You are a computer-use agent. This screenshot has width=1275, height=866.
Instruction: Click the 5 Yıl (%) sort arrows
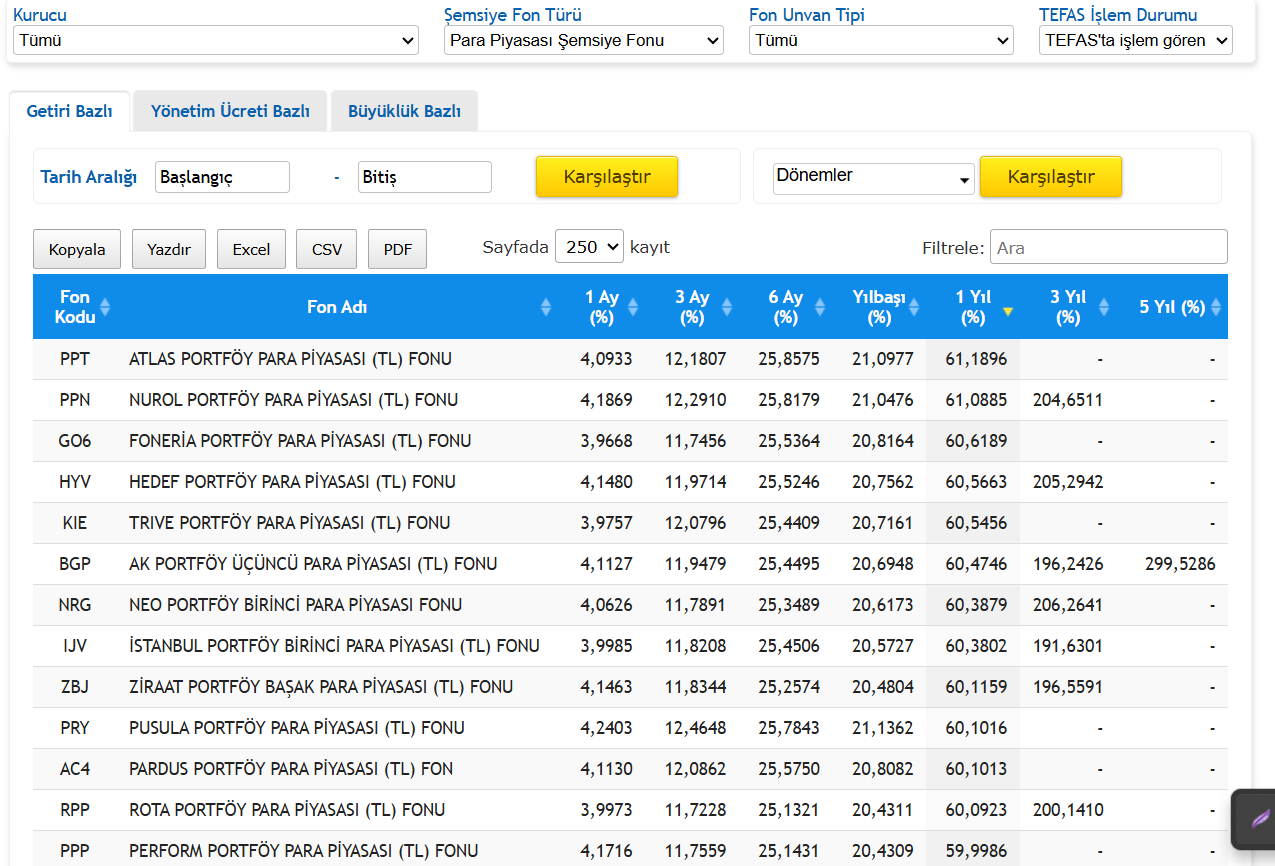click(x=1216, y=307)
